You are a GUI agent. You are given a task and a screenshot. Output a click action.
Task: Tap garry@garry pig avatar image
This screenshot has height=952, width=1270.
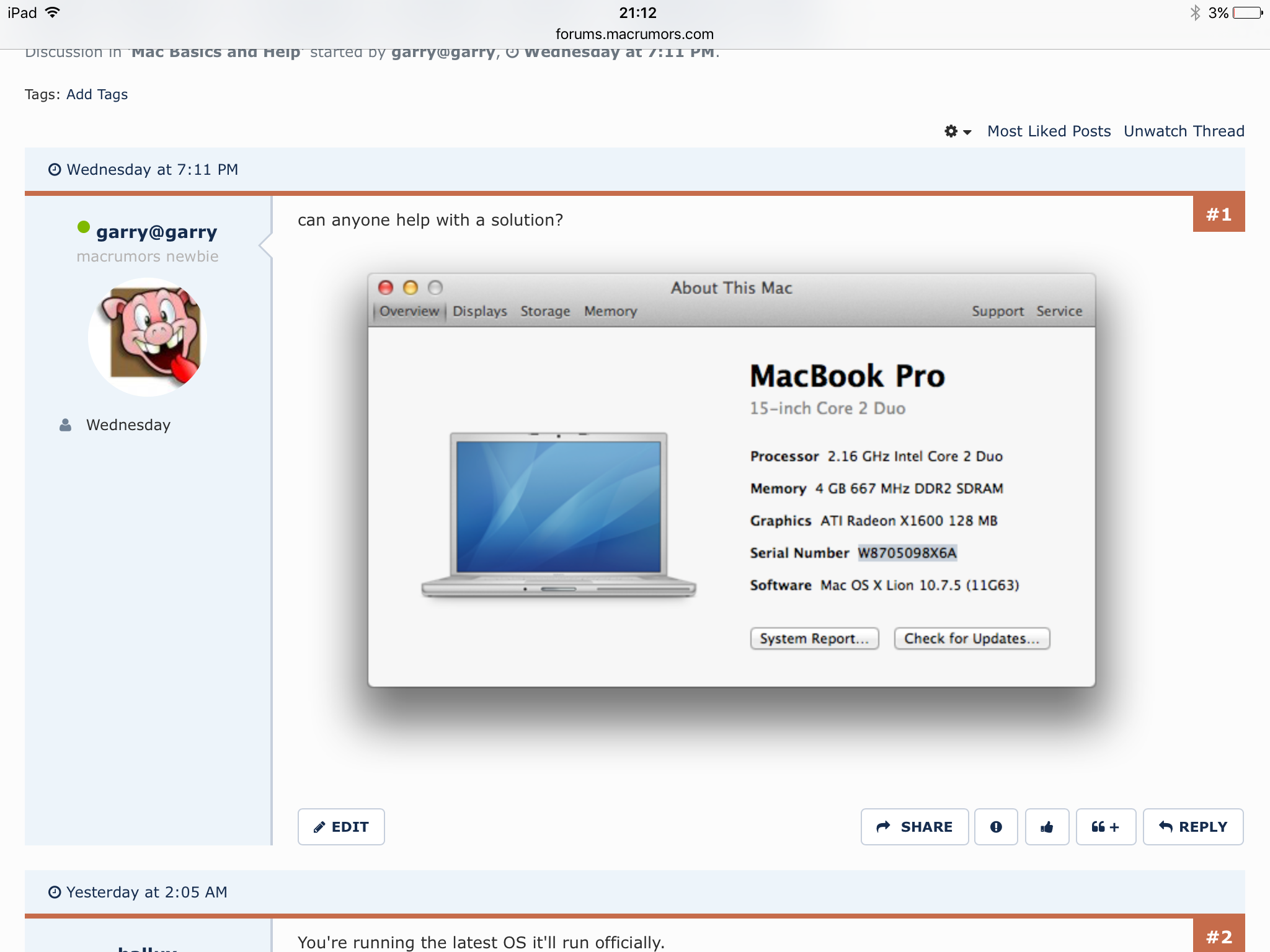point(148,337)
